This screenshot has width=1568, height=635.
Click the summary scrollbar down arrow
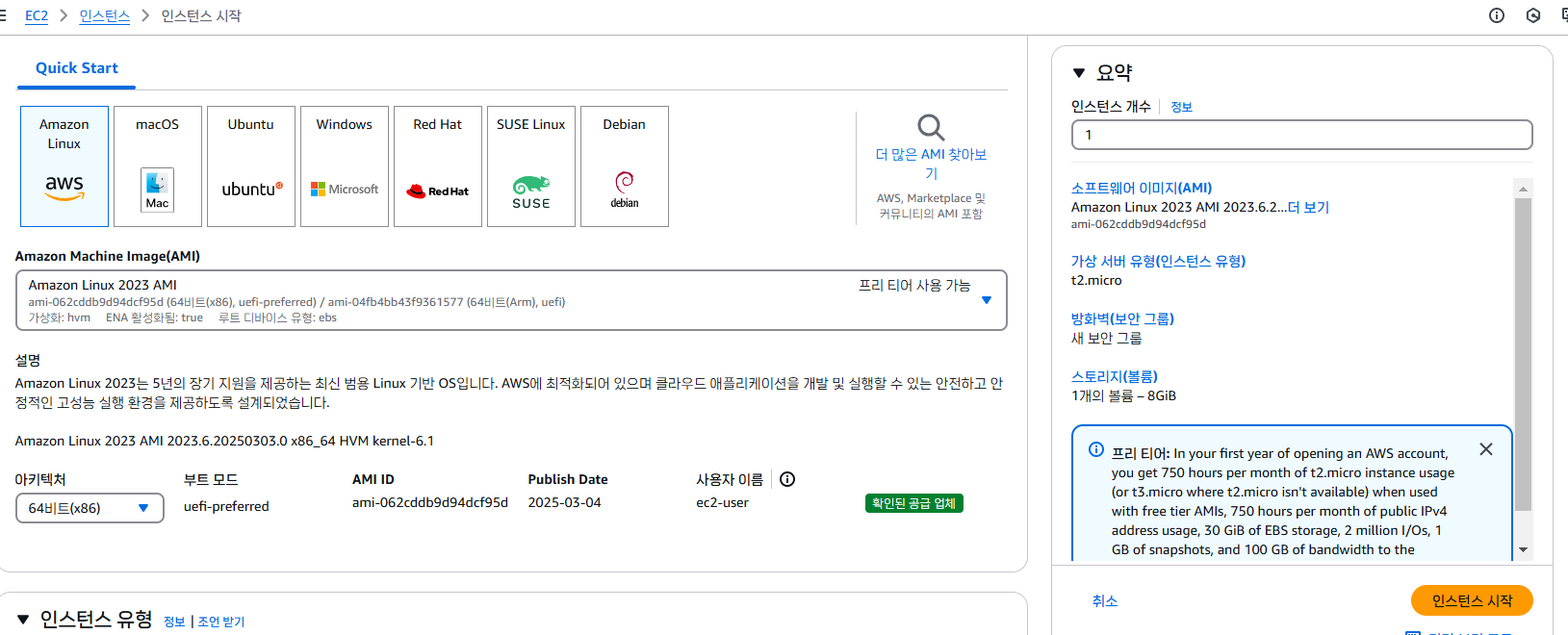(1523, 550)
